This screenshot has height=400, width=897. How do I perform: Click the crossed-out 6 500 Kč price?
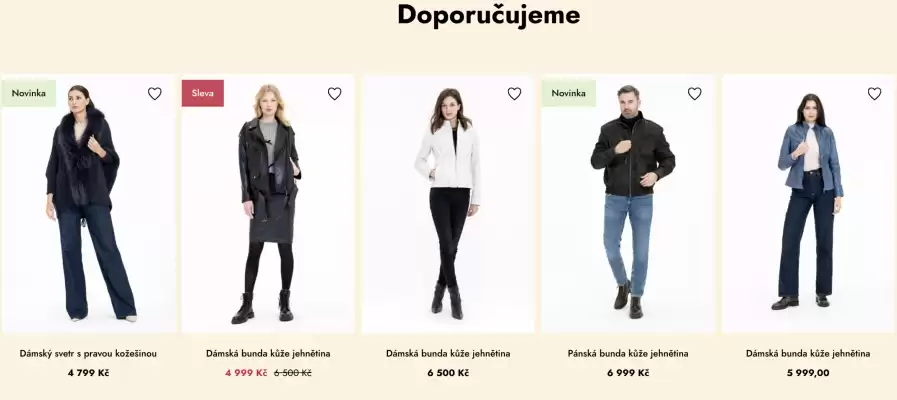tap(292, 373)
